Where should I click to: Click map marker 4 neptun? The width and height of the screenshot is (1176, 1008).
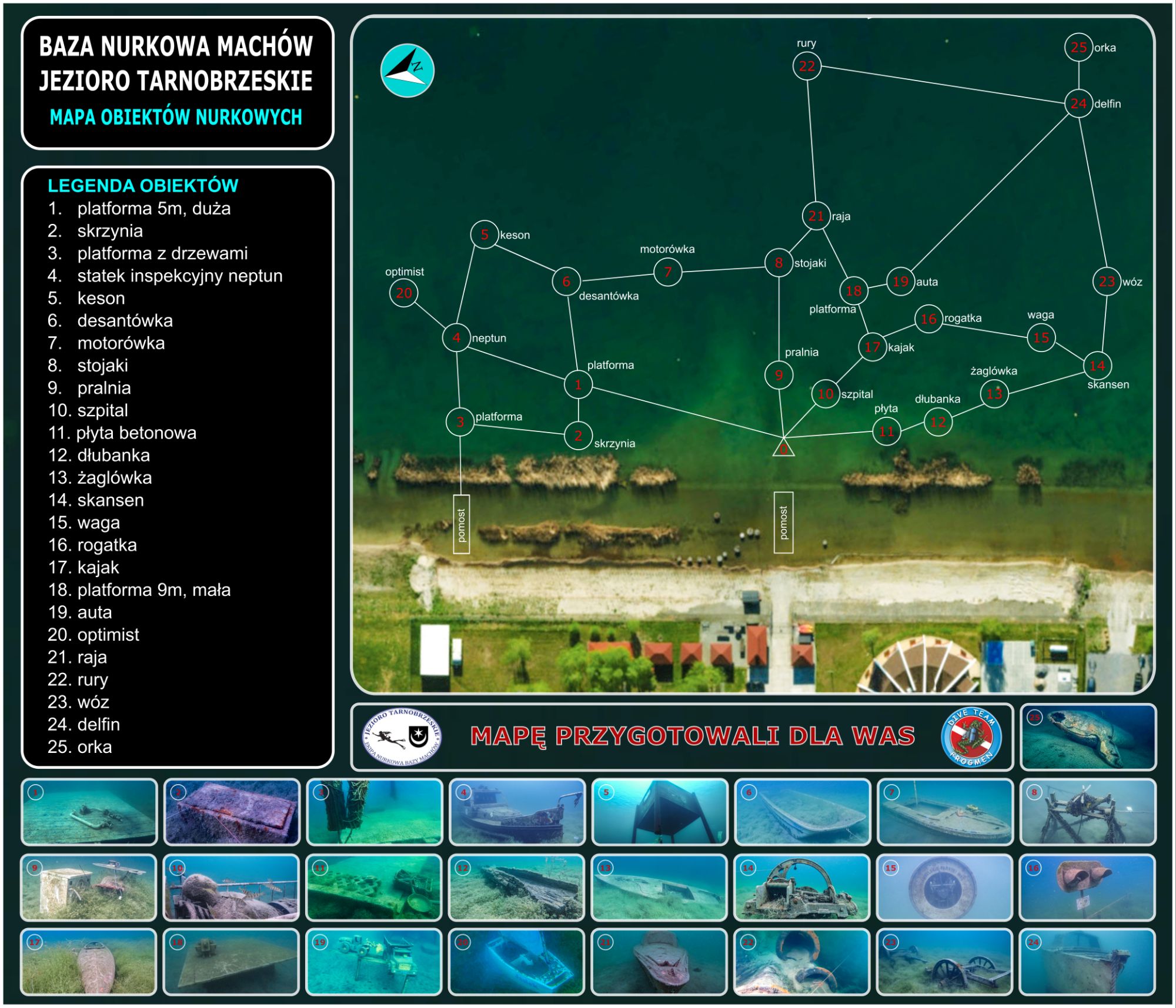coord(456,337)
